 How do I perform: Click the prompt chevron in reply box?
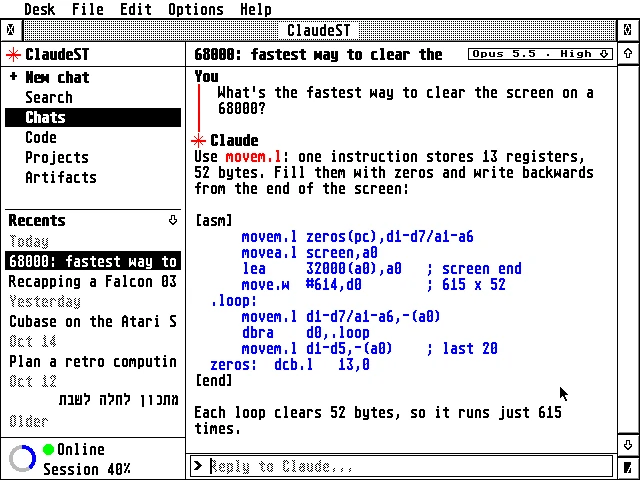pos(198,466)
